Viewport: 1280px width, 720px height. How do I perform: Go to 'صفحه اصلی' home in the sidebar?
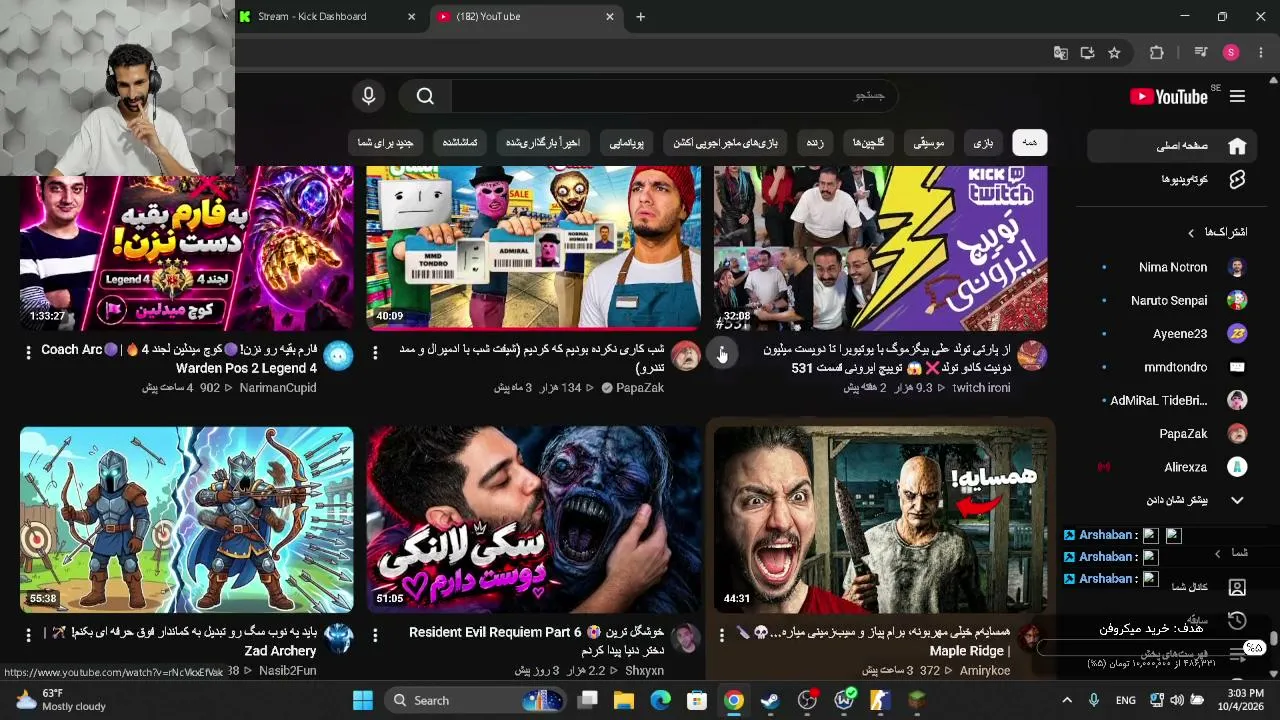(1174, 146)
